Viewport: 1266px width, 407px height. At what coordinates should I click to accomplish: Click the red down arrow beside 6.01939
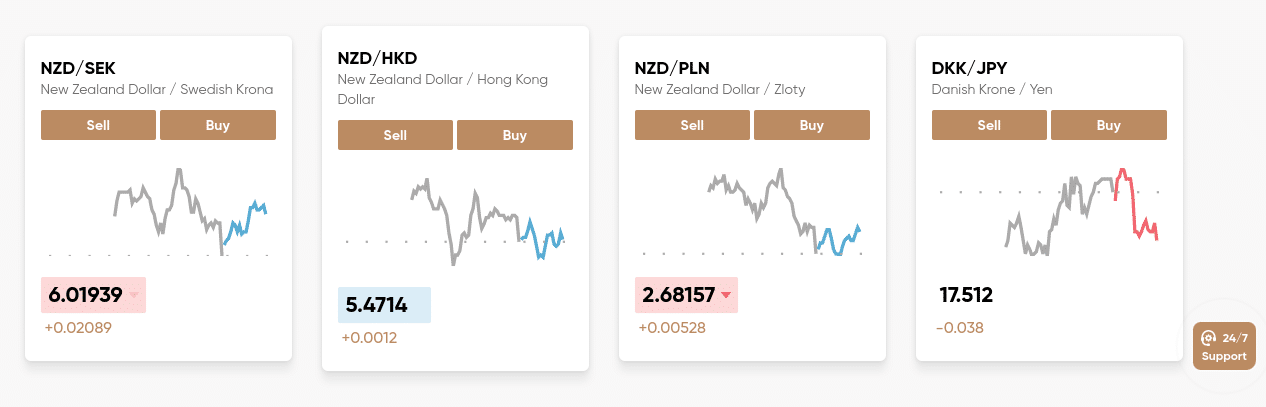133,295
